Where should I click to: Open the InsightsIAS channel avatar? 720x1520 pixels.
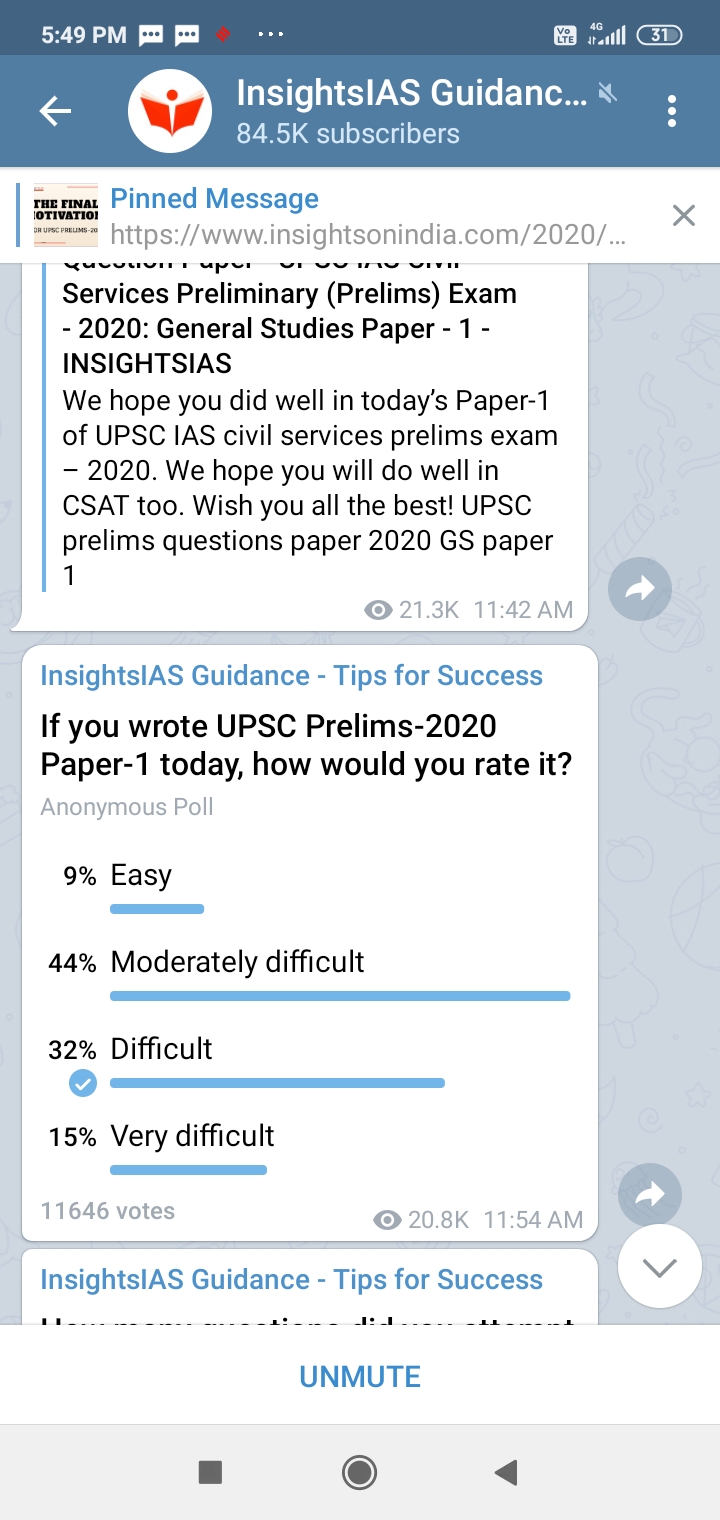click(170, 111)
